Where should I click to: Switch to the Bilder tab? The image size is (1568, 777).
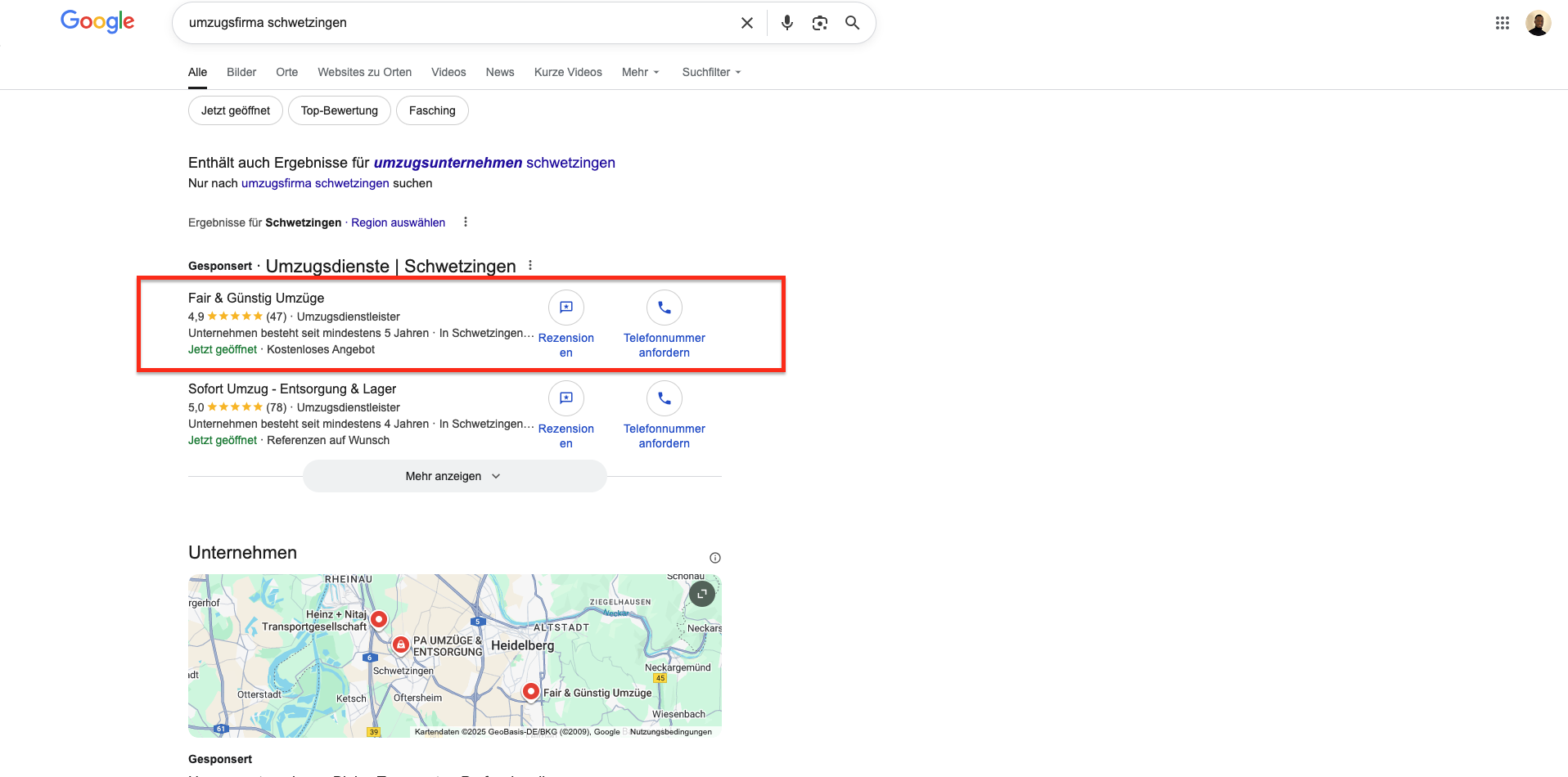click(x=241, y=72)
